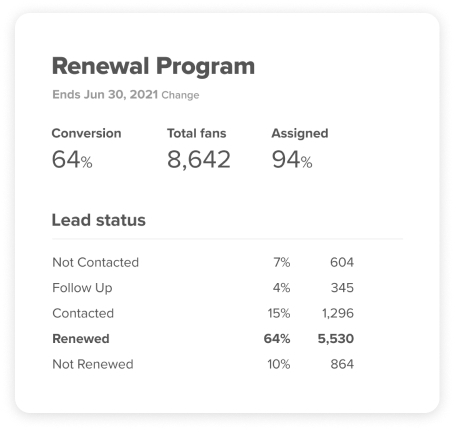Screen dimensions: 455x430
Task: Click the Assigned 94% metric
Action: click(x=300, y=148)
